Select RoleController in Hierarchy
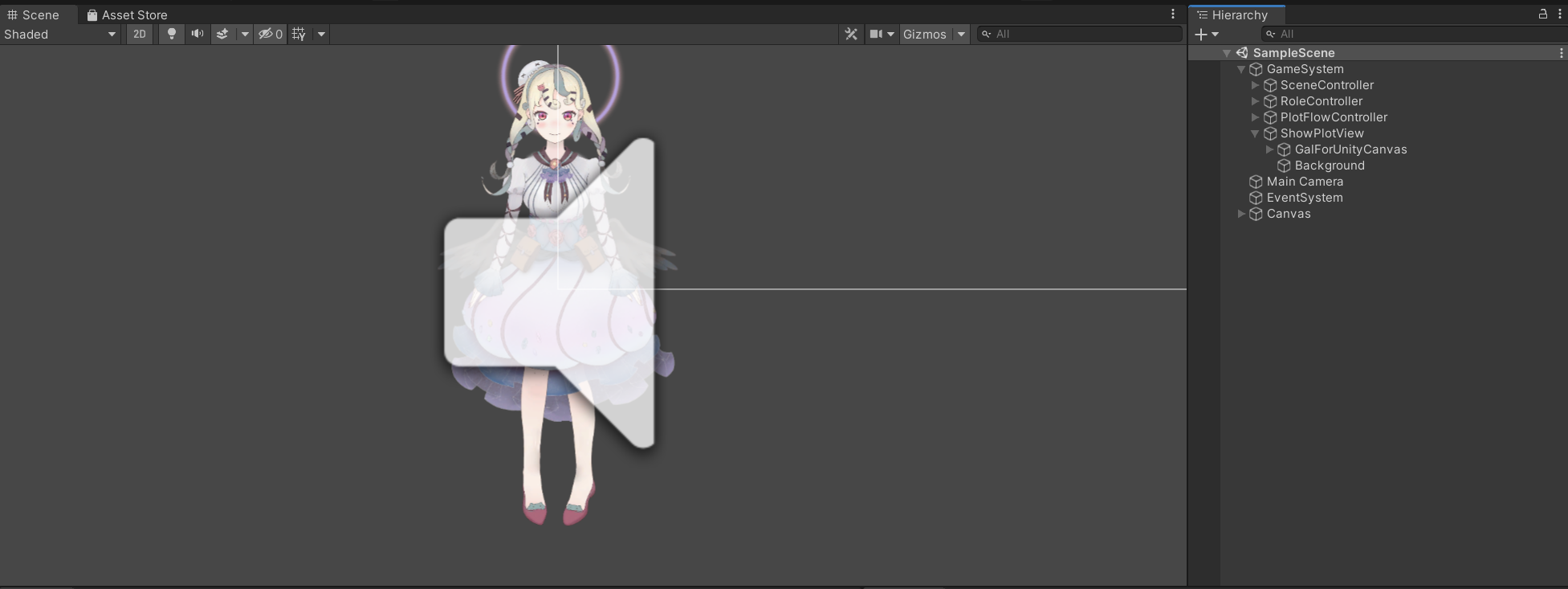 tap(1321, 101)
